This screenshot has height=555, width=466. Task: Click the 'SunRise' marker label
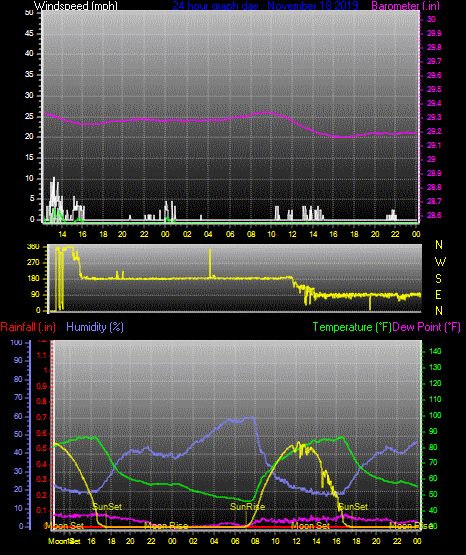(247, 507)
